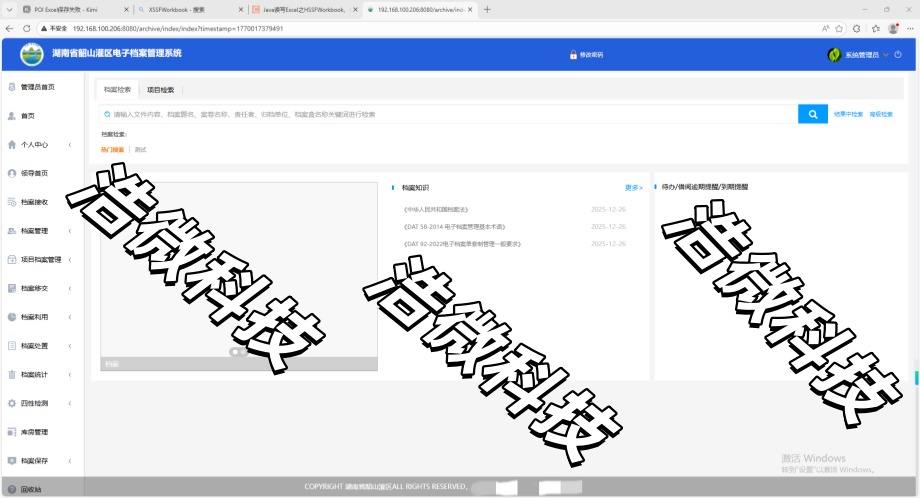Click the 档案处置 document icon
This screenshot has width=920, height=498.
tap(12, 345)
